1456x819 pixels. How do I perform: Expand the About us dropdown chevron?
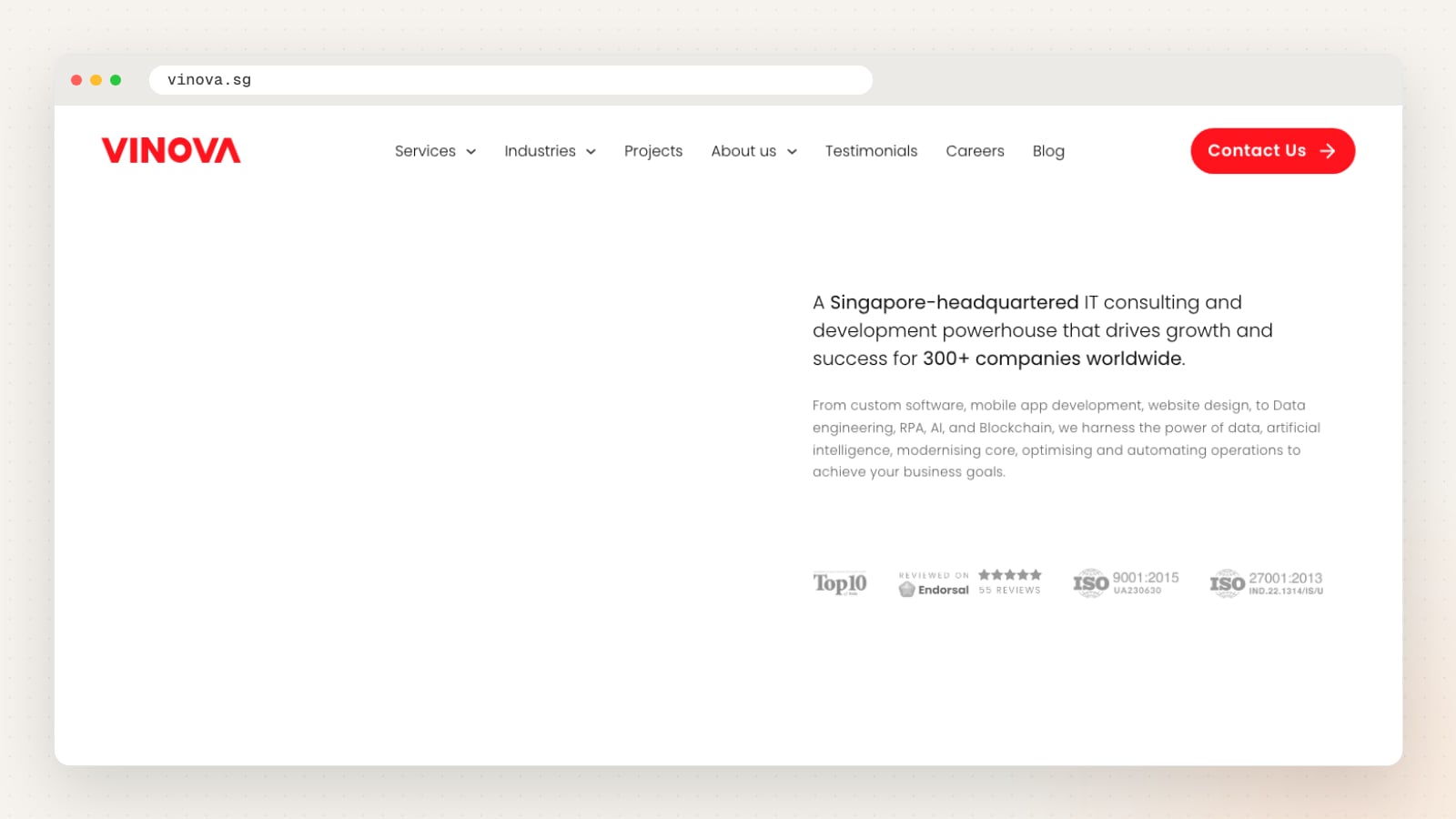click(x=792, y=152)
